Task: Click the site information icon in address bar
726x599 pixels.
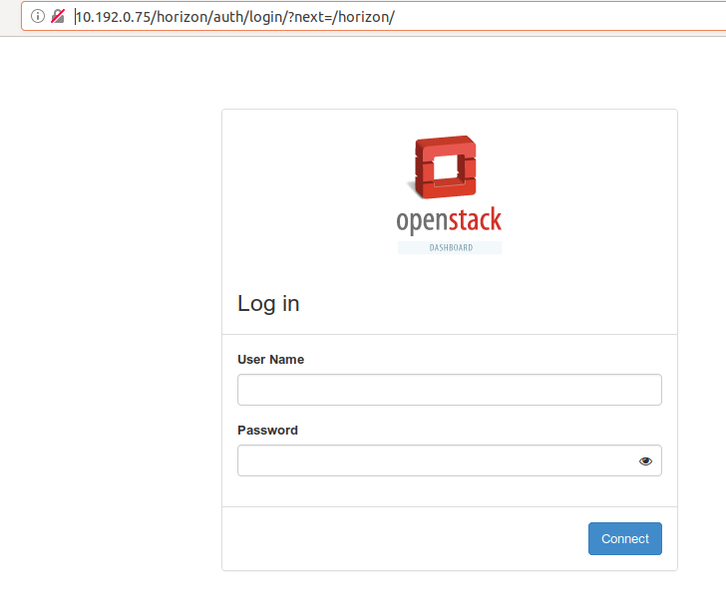Action: coord(38,16)
